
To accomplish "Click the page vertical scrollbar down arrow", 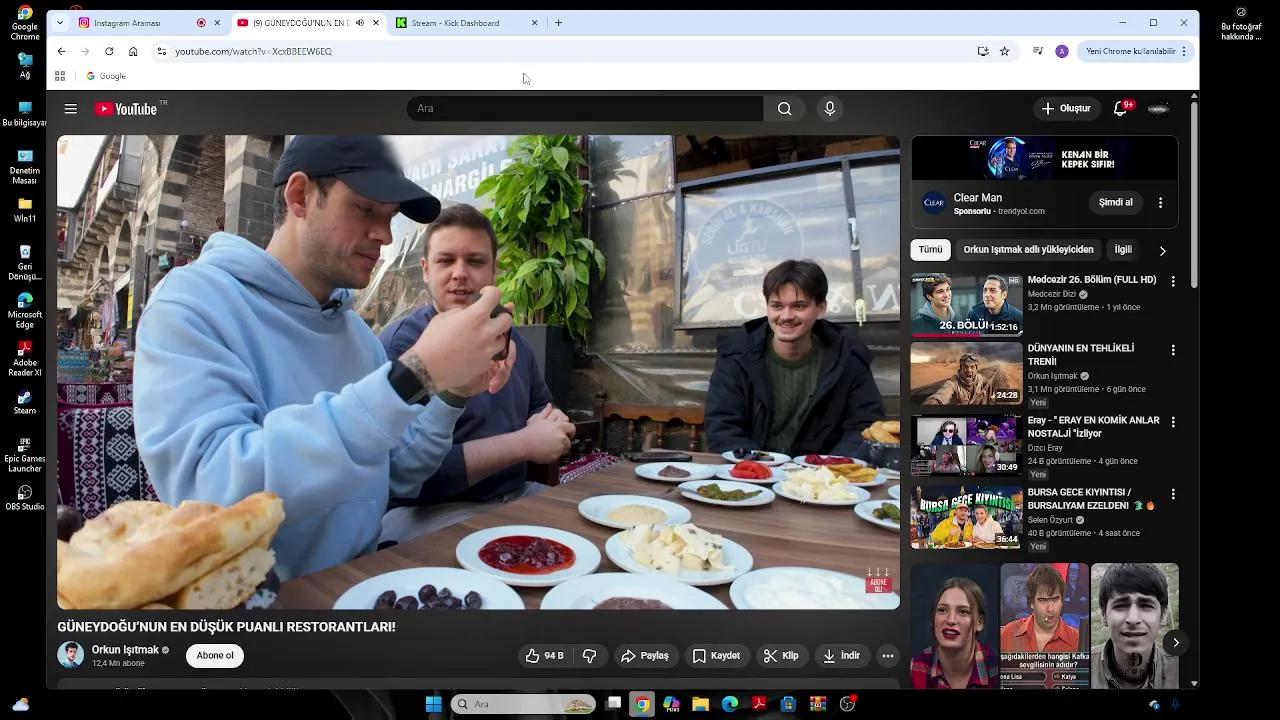I will coord(1194,683).
